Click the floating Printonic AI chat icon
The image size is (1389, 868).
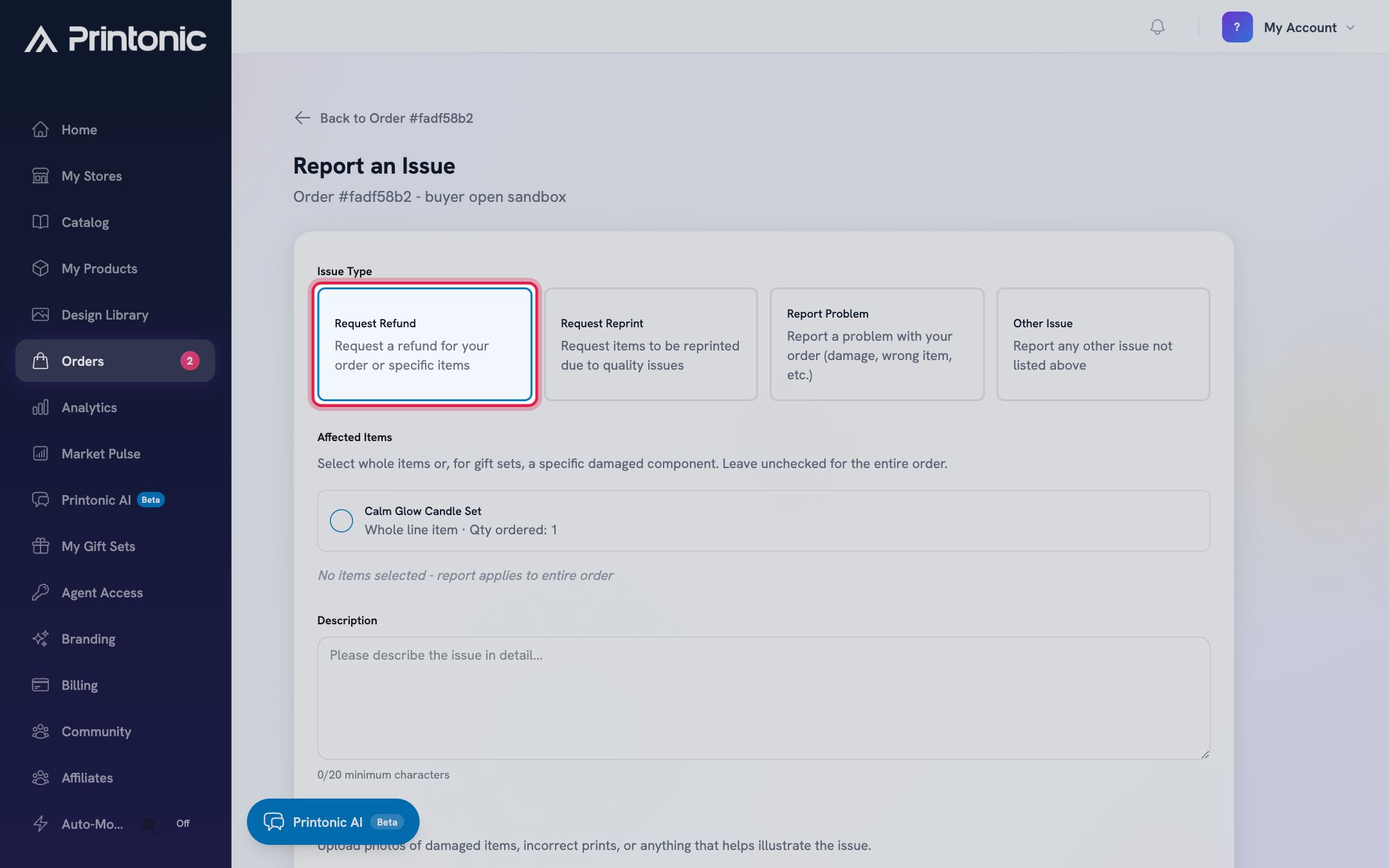(x=274, y=822)
